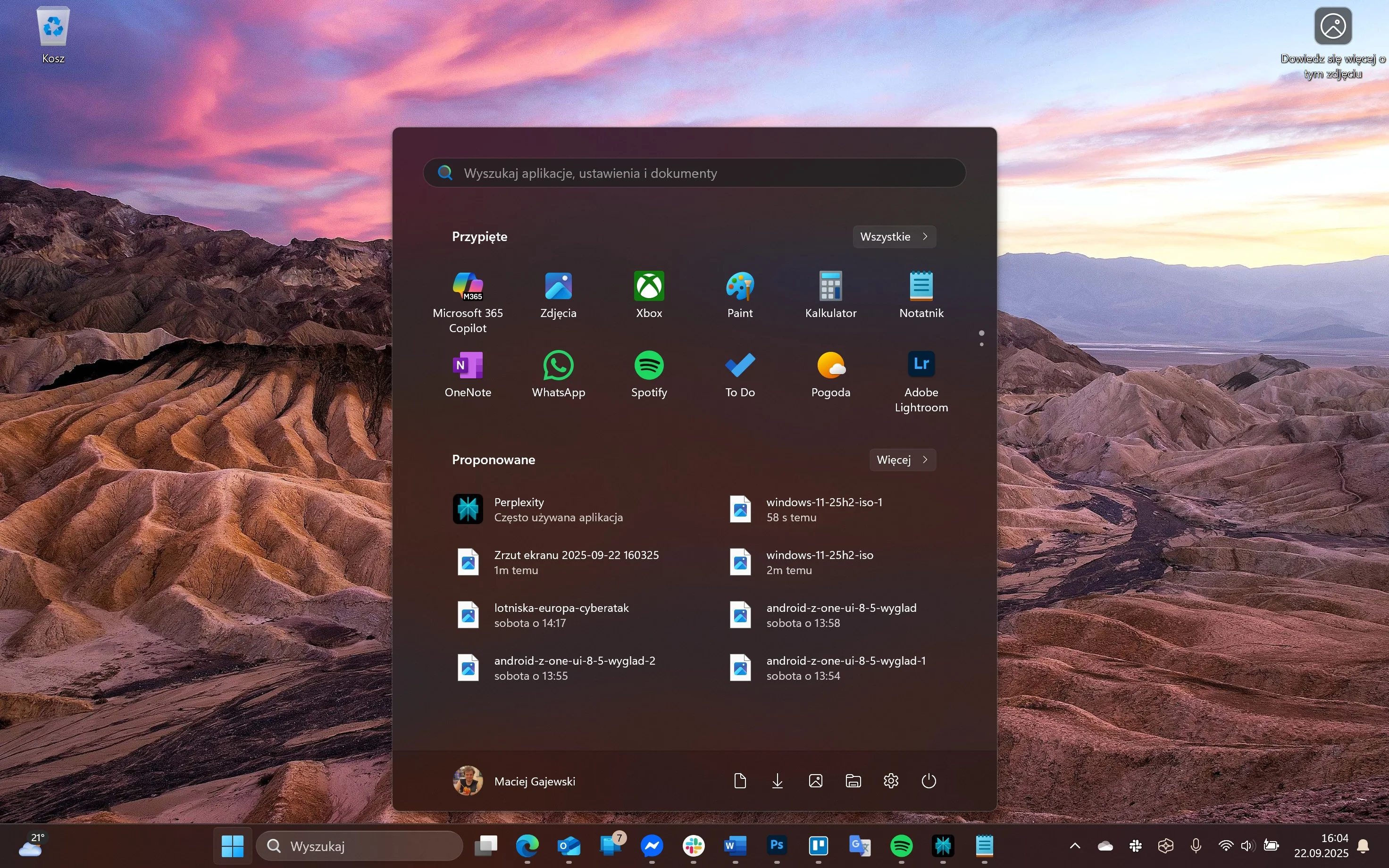This screenshot has width=1389, height=868.
Task: Open Notepad from the taskbar
Action: click(x=984, y=846)
